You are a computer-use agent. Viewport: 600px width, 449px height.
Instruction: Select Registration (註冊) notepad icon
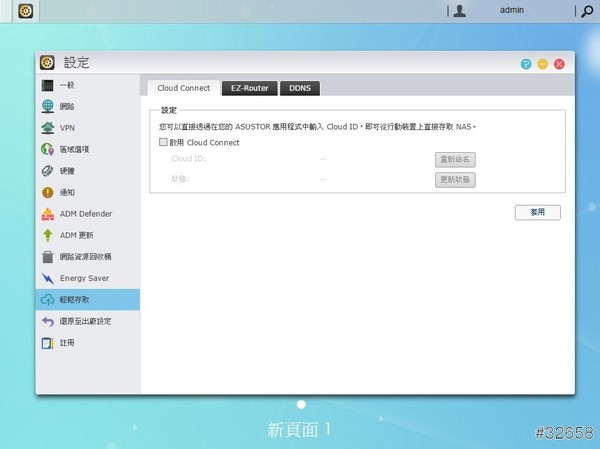click(x=47, y=343)
